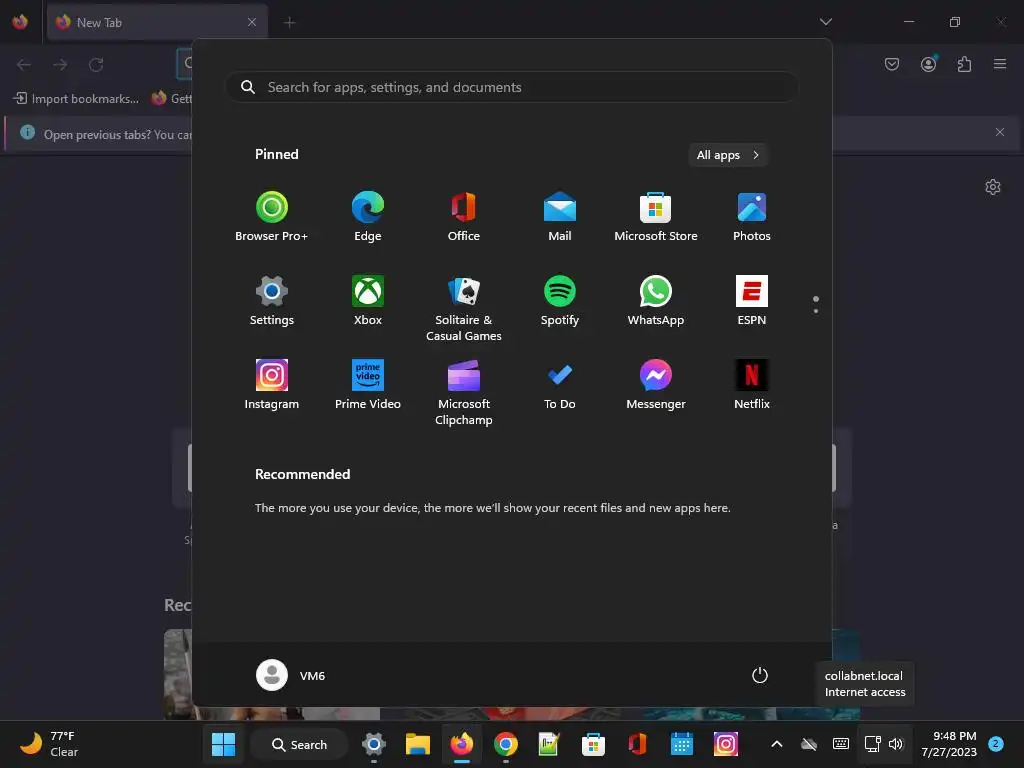Image resolution: width=1024 pixels, height=768 pixels.
Task: Switch to Firefox on the taskbar
Action: [x=462, y=744]
